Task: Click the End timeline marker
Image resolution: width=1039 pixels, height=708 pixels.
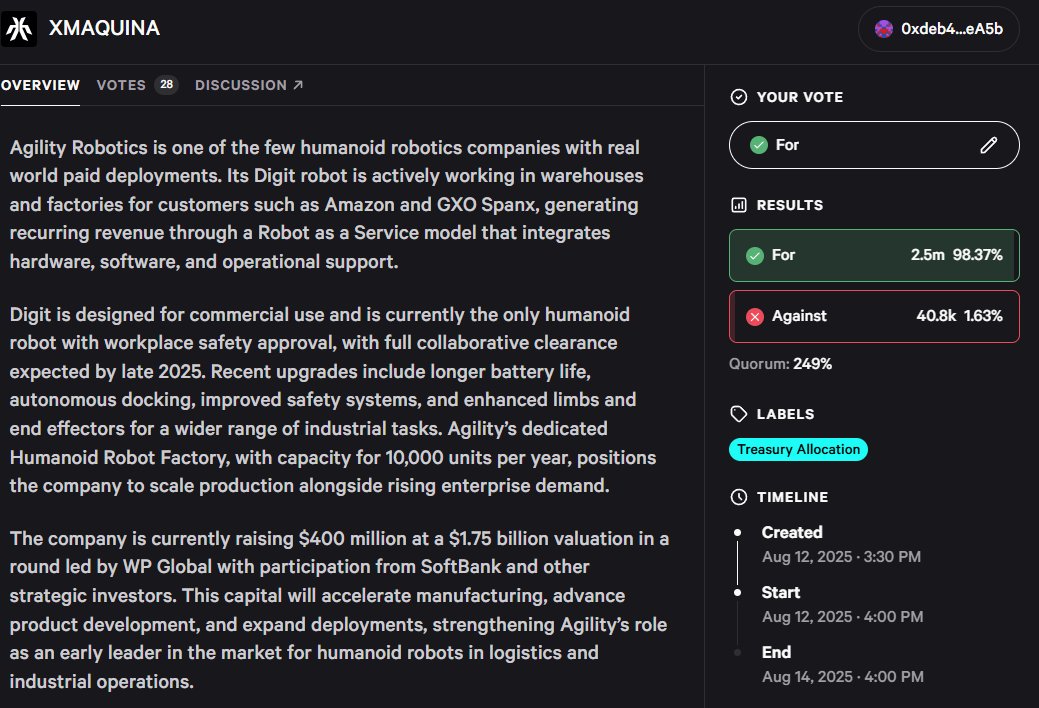Action: click(x=738, y=652)
